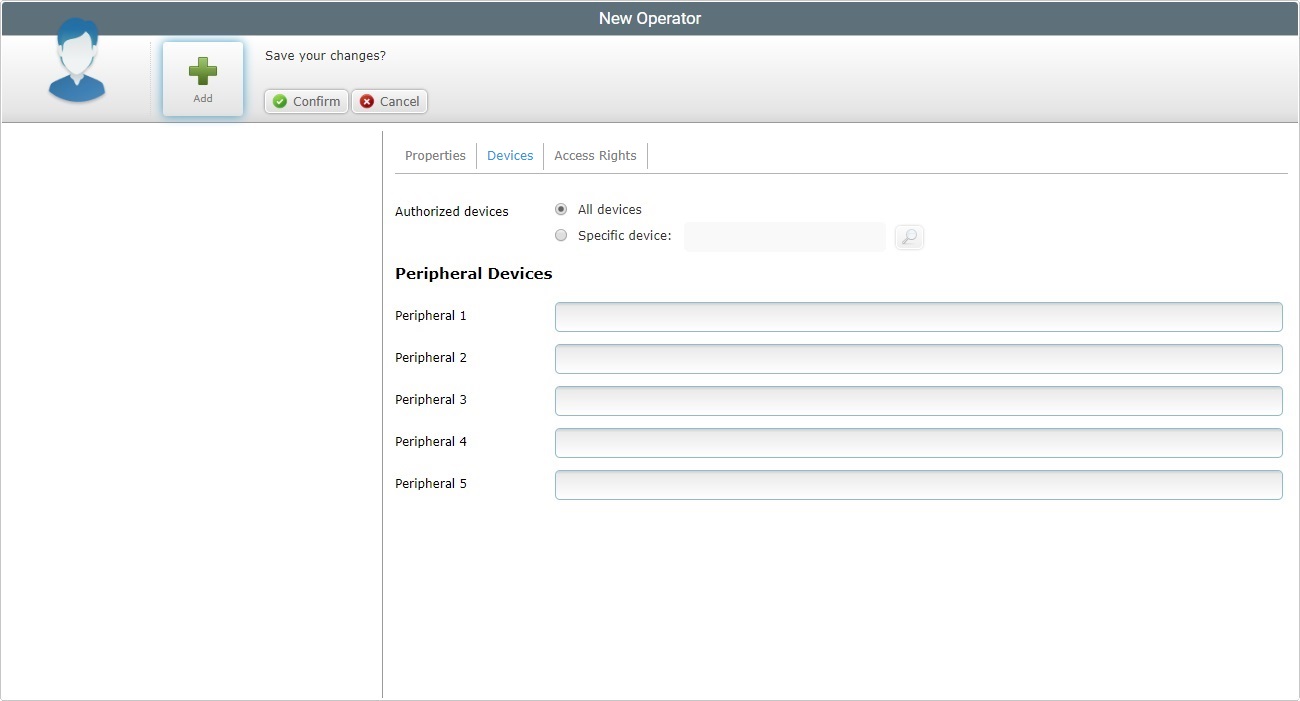The image size is (1300, 701).
Task: Click the operator avatar picture
Action: [77, 62]
